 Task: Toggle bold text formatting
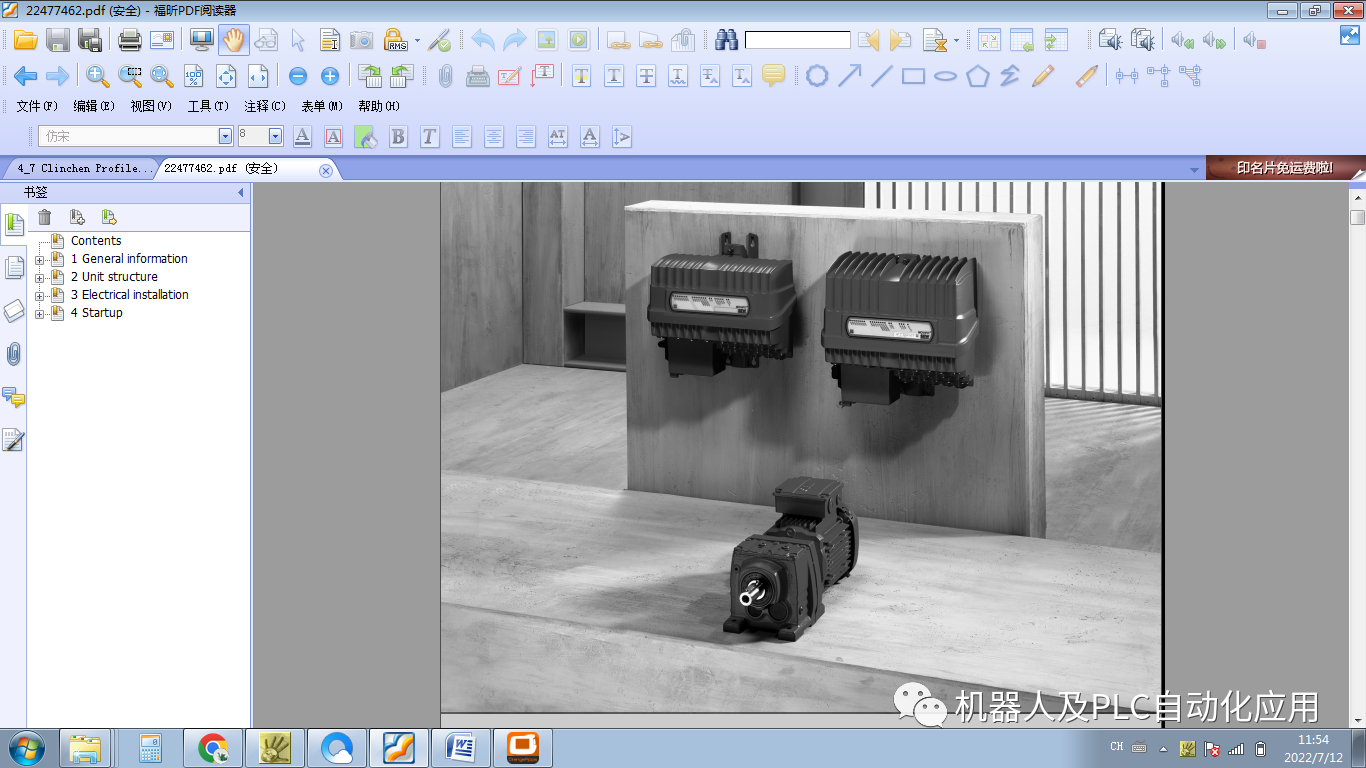tap(398, 137)
